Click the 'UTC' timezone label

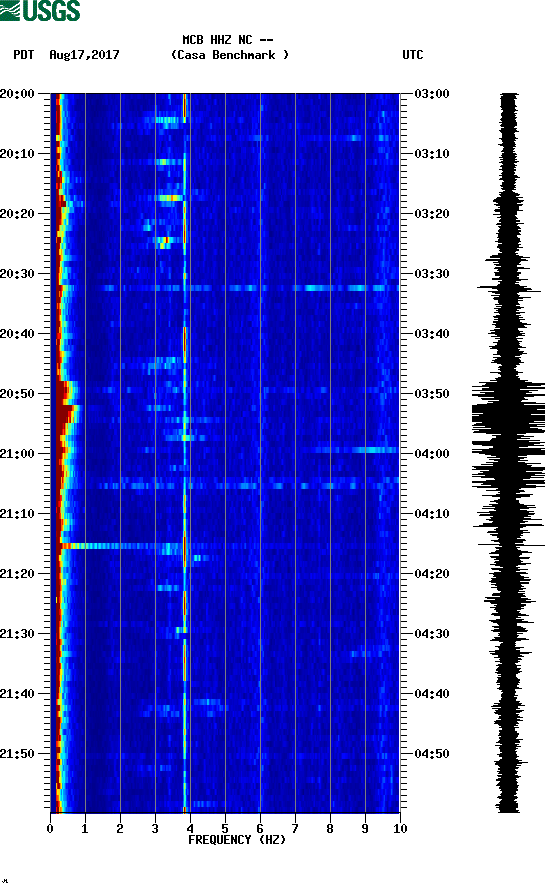tap(413, 55)
